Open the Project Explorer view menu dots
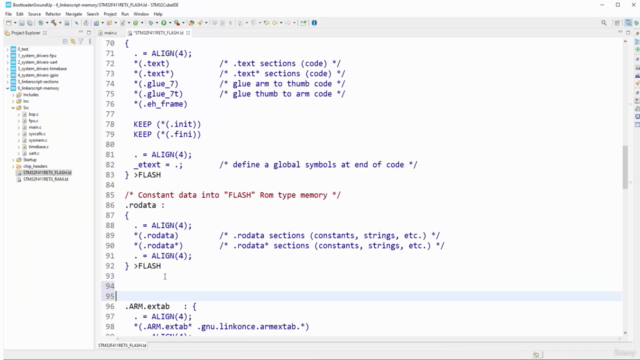Viewport: 640px width, 360px height. click(x=90, y=41)
